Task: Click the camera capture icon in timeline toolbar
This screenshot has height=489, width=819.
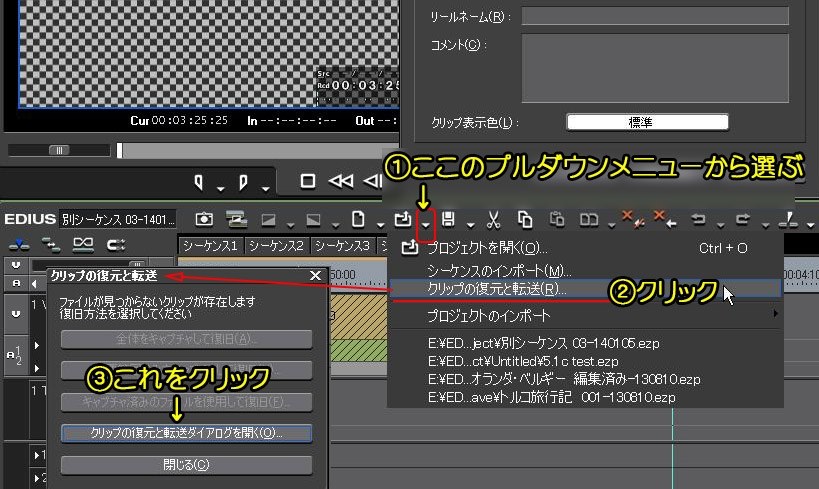Action: coord(204,219)
